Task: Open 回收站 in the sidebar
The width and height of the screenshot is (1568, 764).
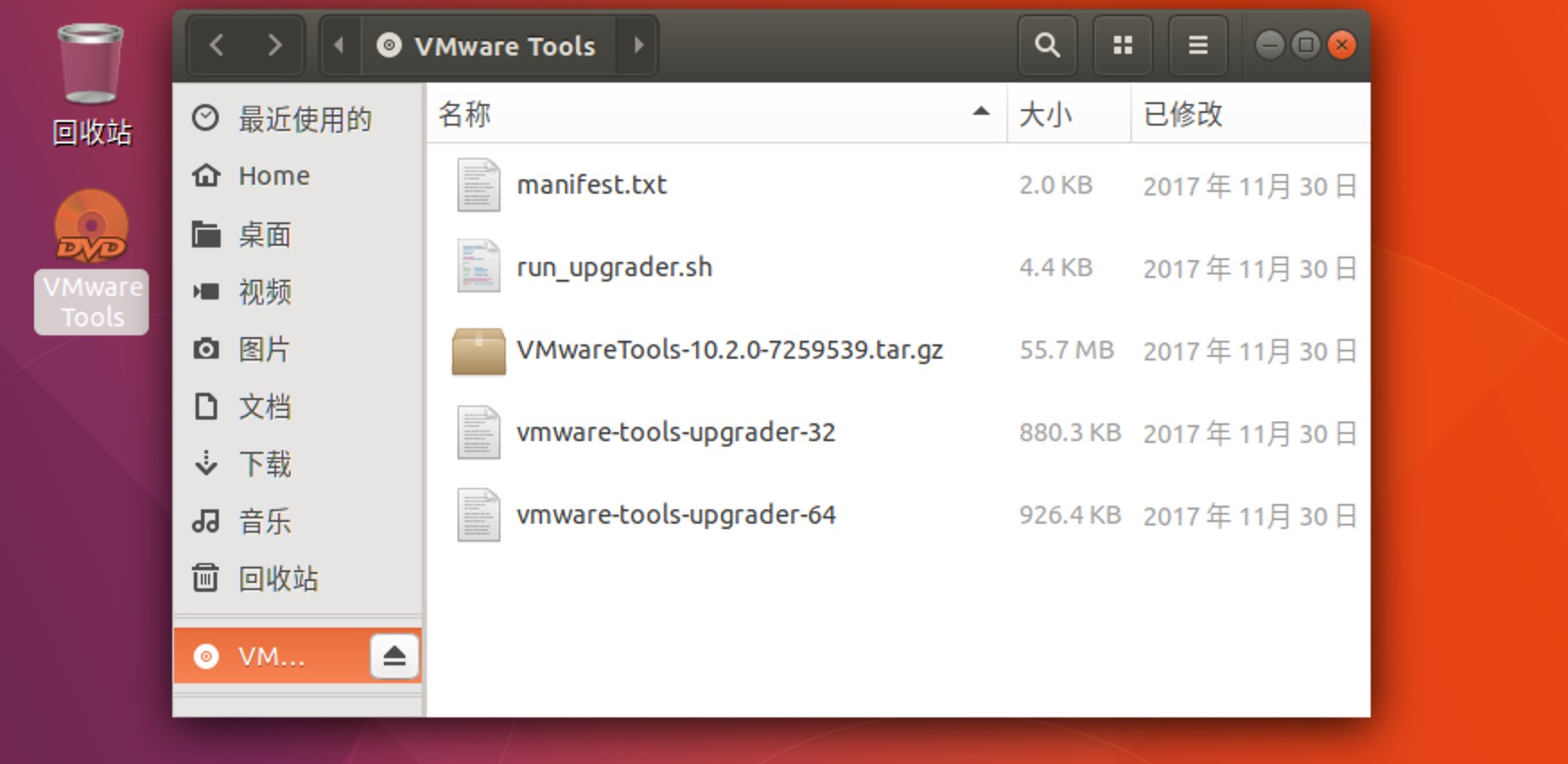Action: [298, 578]
